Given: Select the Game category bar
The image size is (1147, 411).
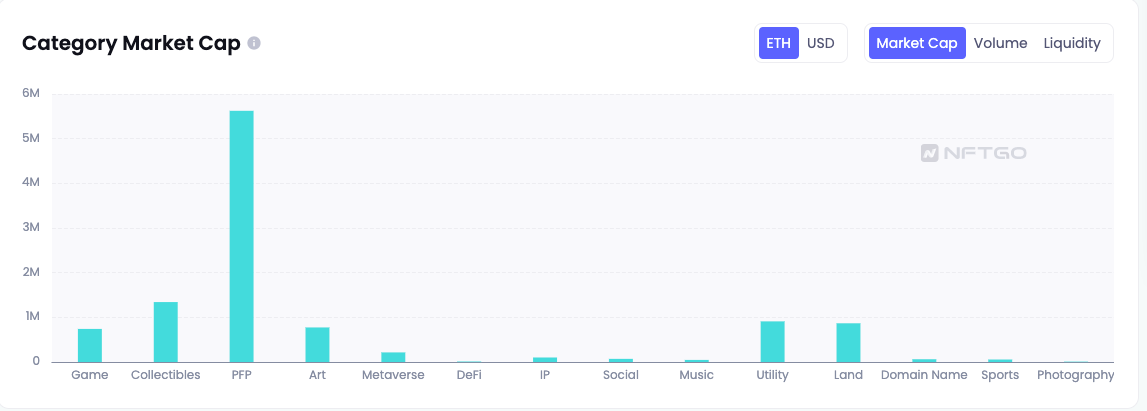Looking at the screenshot, I should [90, 345].
